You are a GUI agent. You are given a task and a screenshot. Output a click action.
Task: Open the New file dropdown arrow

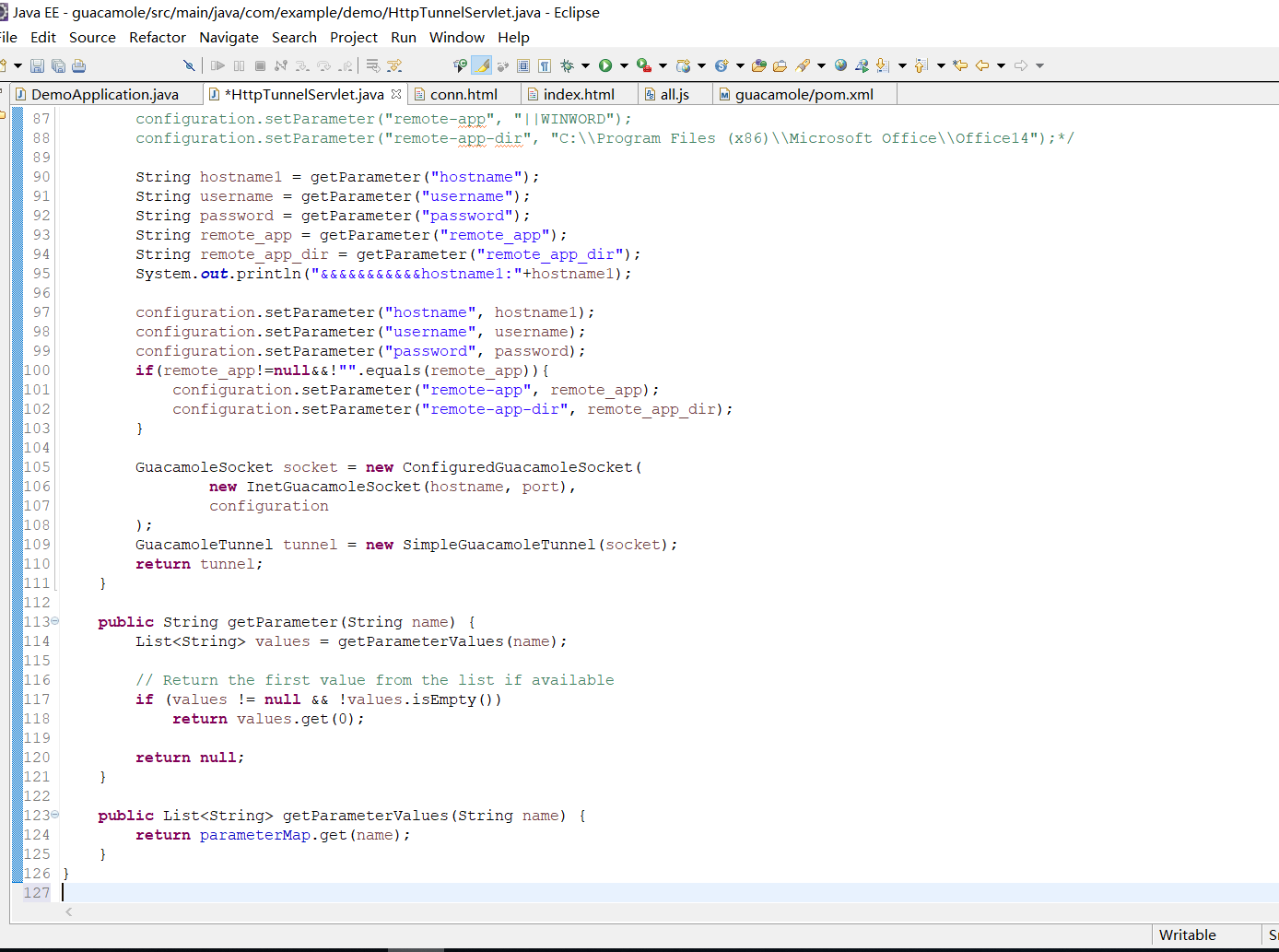pyautogui.click(x=18, y=65)
